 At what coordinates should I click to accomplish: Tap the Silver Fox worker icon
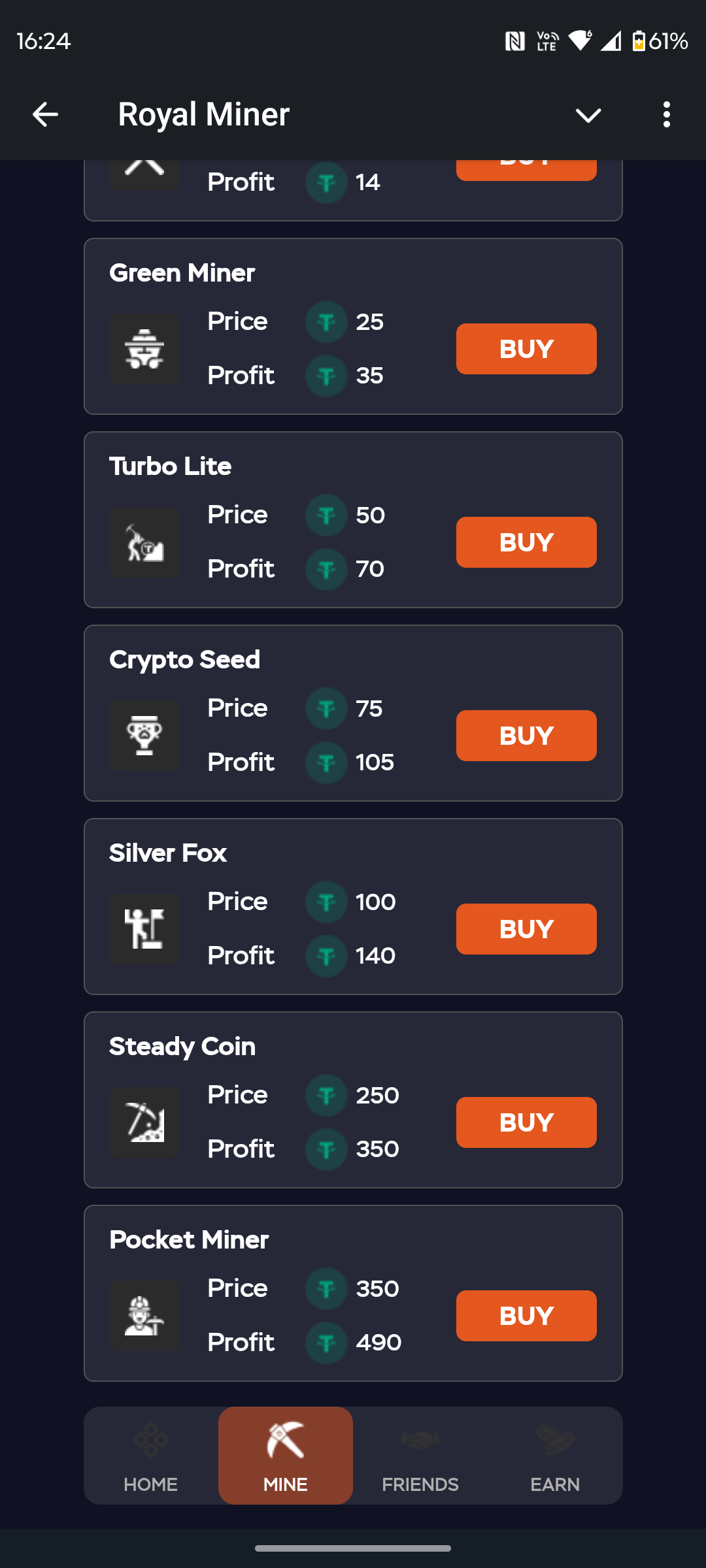[x=144, y=929]
